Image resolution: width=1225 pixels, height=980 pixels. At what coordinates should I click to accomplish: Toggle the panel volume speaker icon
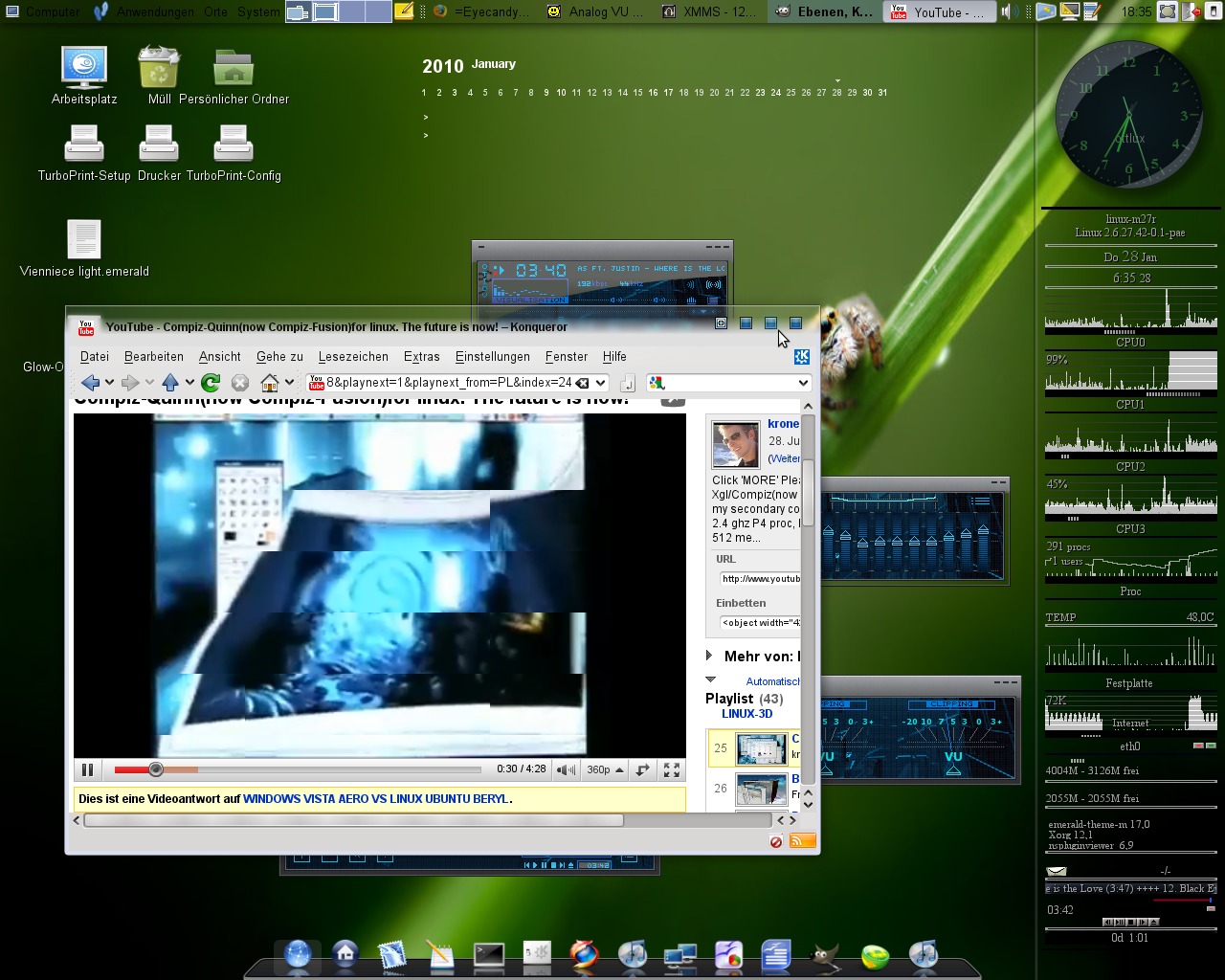(1008, 11)
